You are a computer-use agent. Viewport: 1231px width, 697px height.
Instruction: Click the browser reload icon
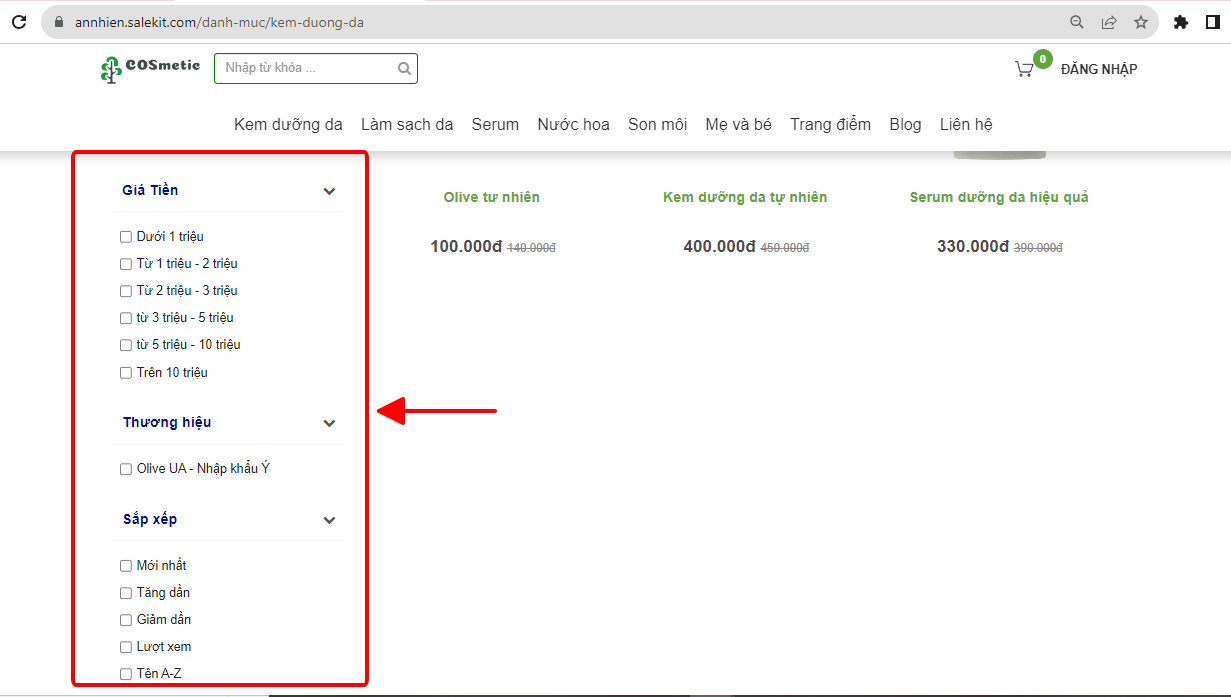click(x=18, y=22)
